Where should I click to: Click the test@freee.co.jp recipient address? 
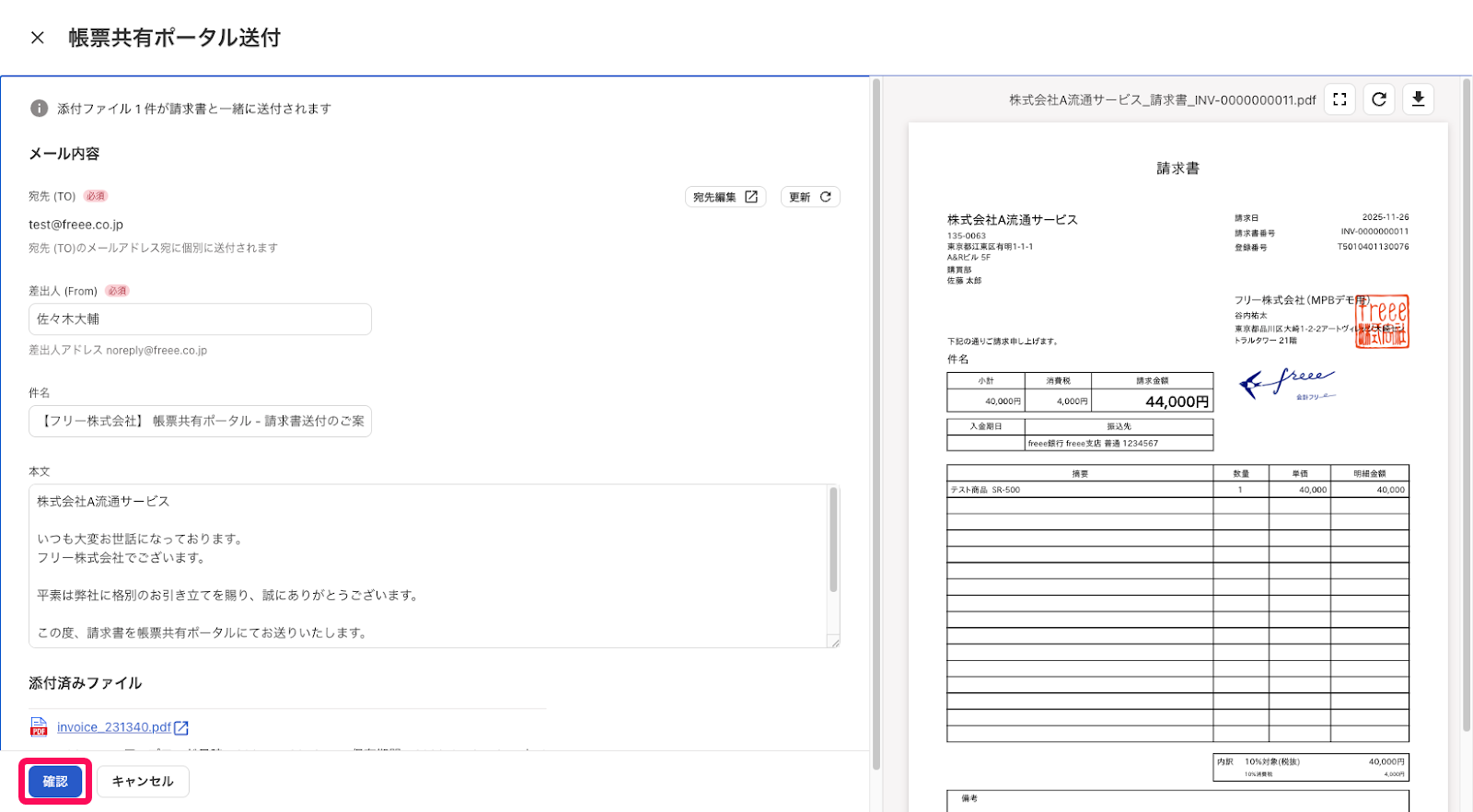(x=75, y=225)
